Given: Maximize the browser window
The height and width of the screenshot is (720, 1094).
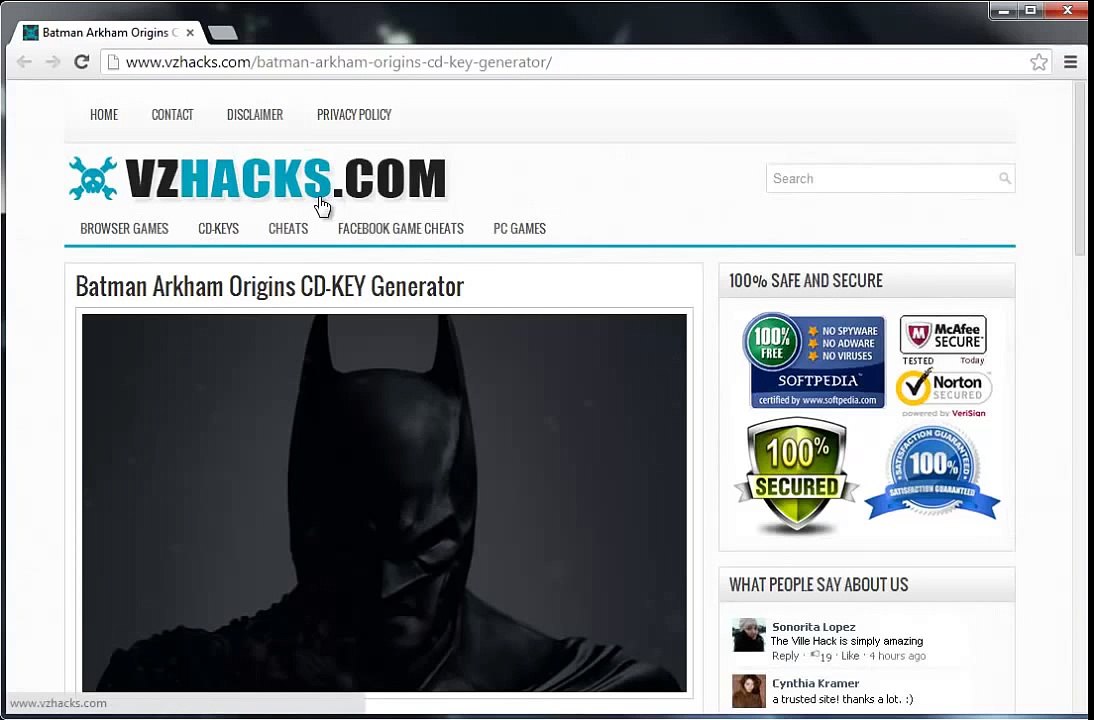Looking at the screenshot, I should click(1031, 10).
